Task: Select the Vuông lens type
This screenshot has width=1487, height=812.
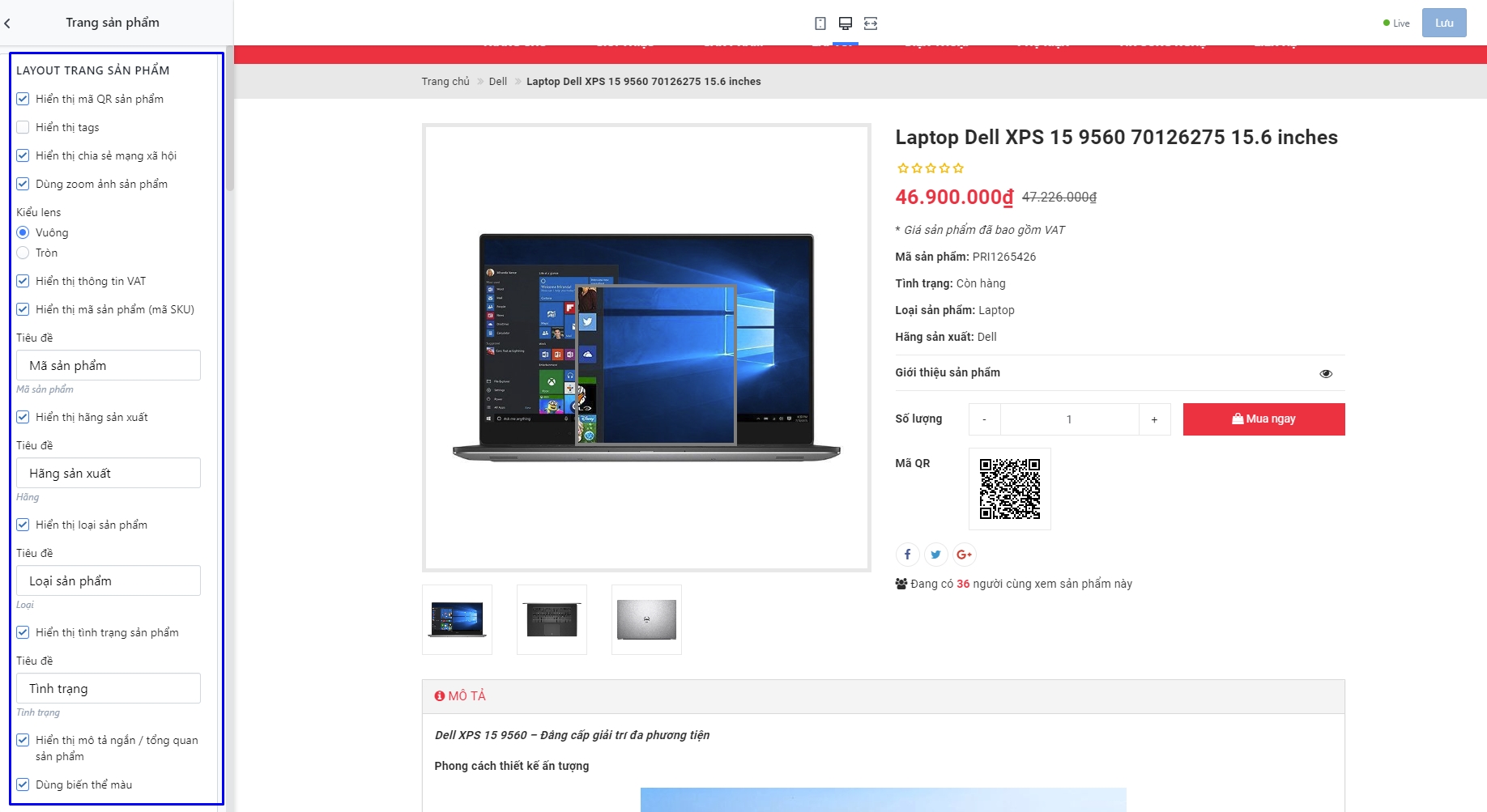Action: coord(23,232)
